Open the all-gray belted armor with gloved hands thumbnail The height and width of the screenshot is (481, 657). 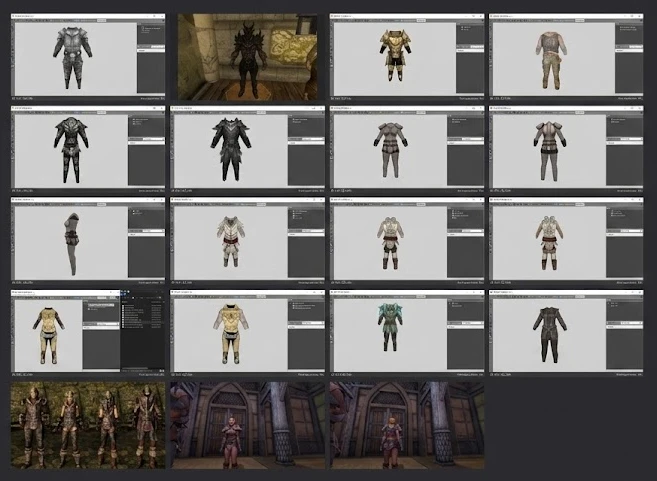click(x=407, y=149)
